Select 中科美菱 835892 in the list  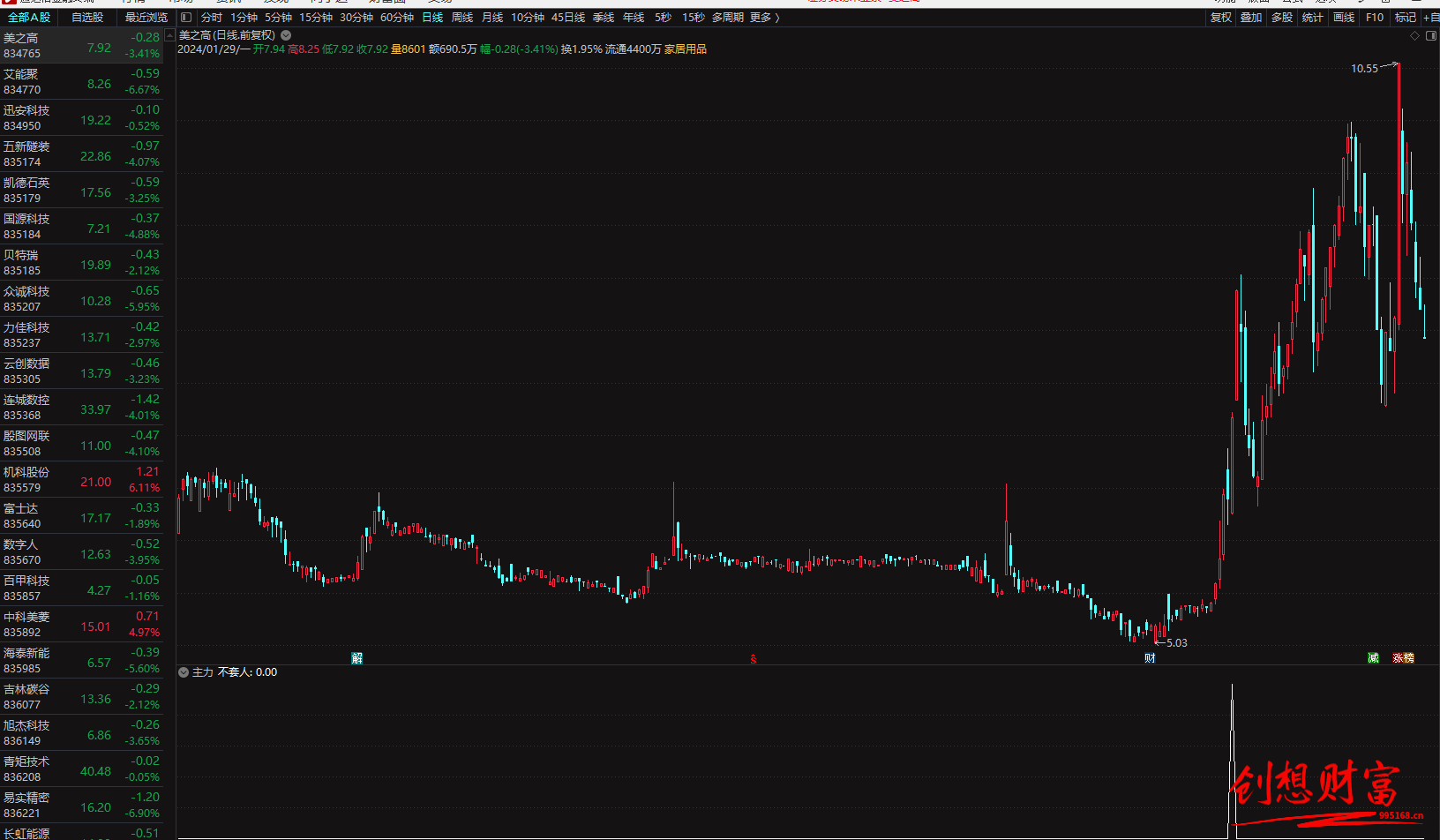pos(81,625)
